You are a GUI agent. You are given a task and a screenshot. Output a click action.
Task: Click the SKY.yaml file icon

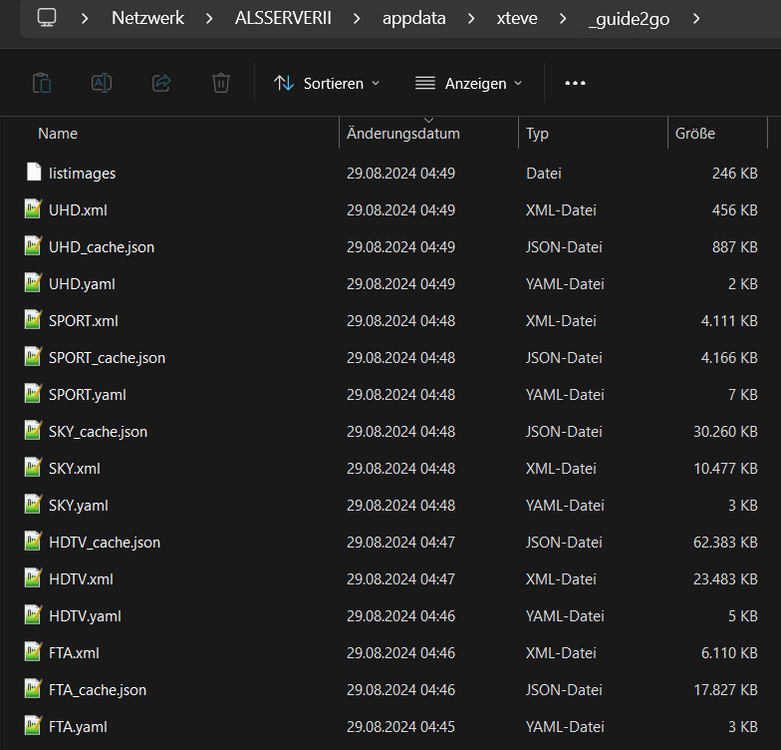click(33, 504)
